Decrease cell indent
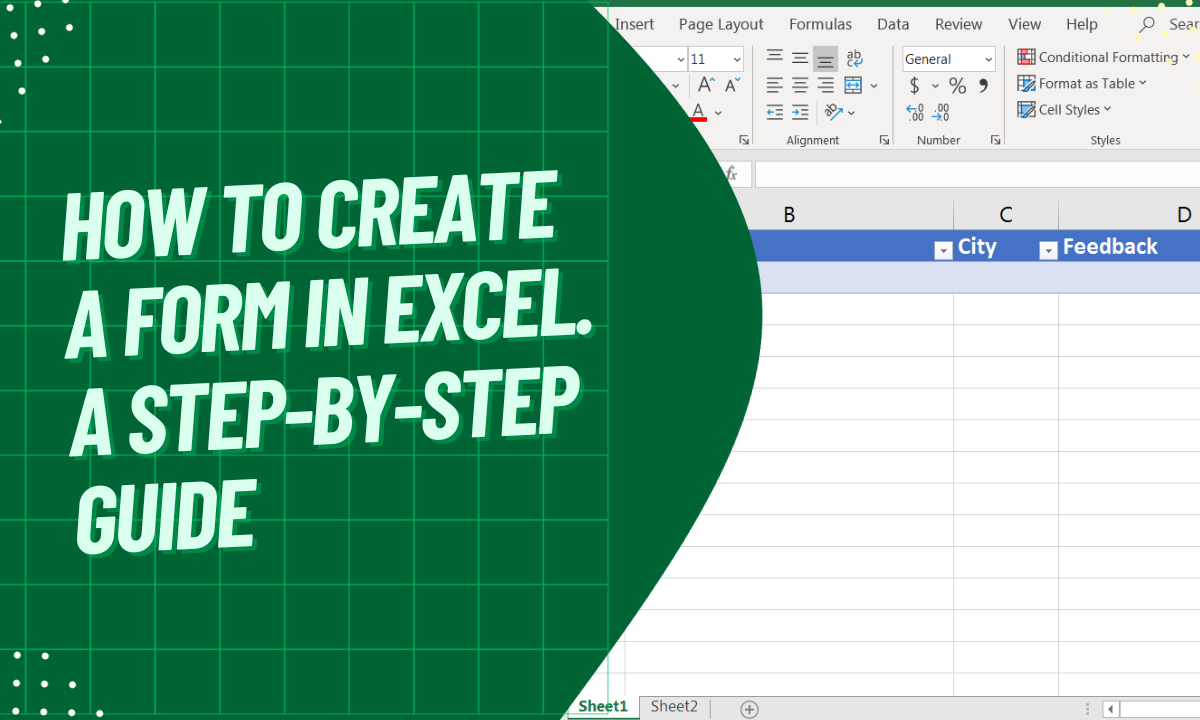The height and width of the screenshot is (720, 1200). click(775, 112)
